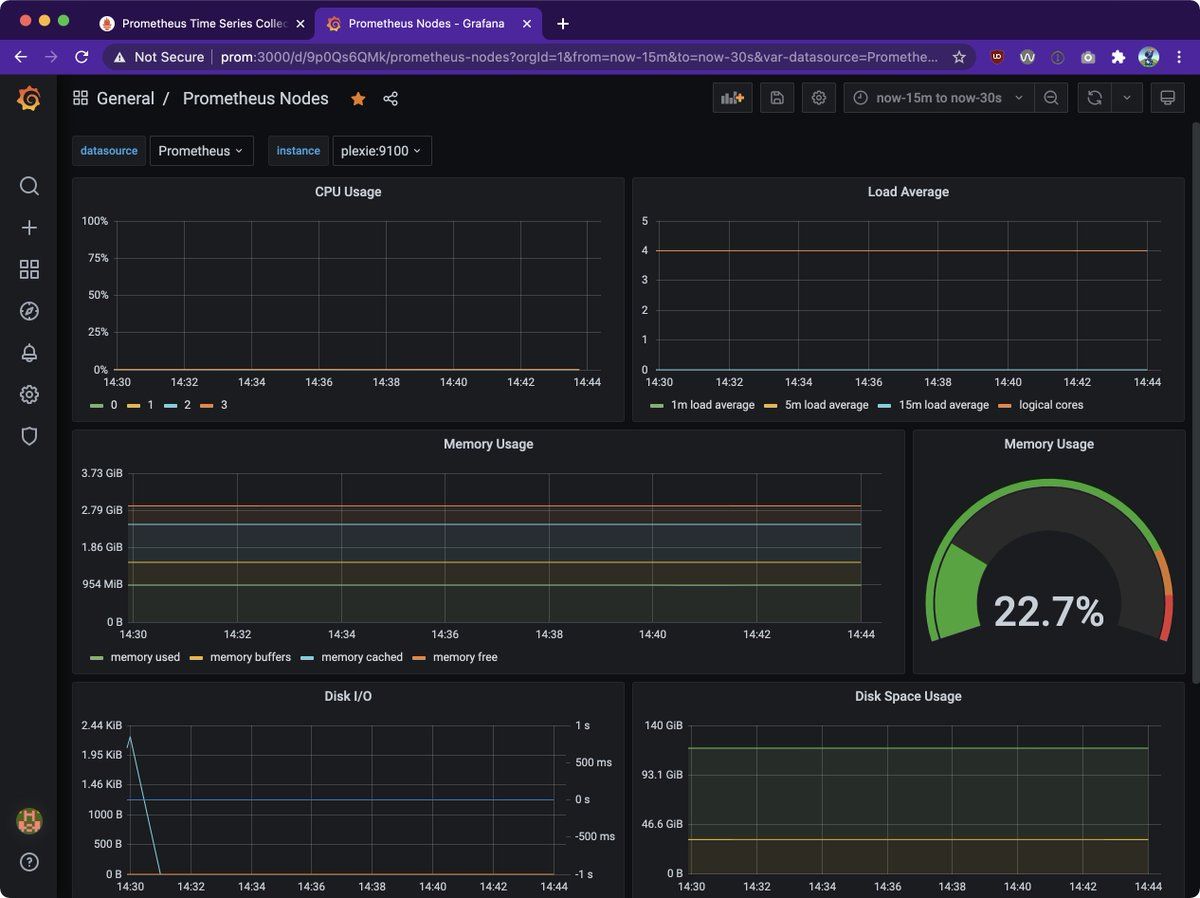Image resolution: width=1200 pixels, height=898 pixels.
Task: Open the refresh interval dropdown arrow
Action: (1127, 98)
